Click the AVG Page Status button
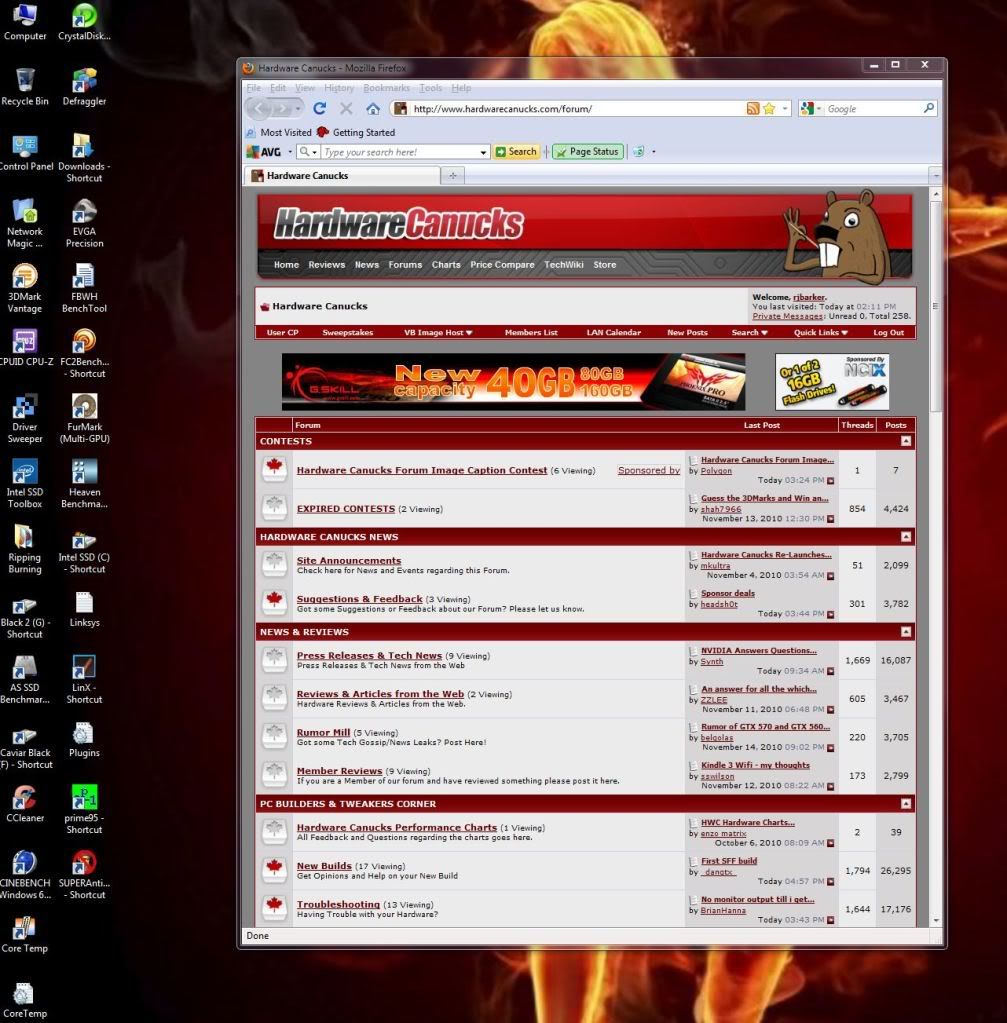The height and width of the screenshot is (1023, 1007). point(587,151)
